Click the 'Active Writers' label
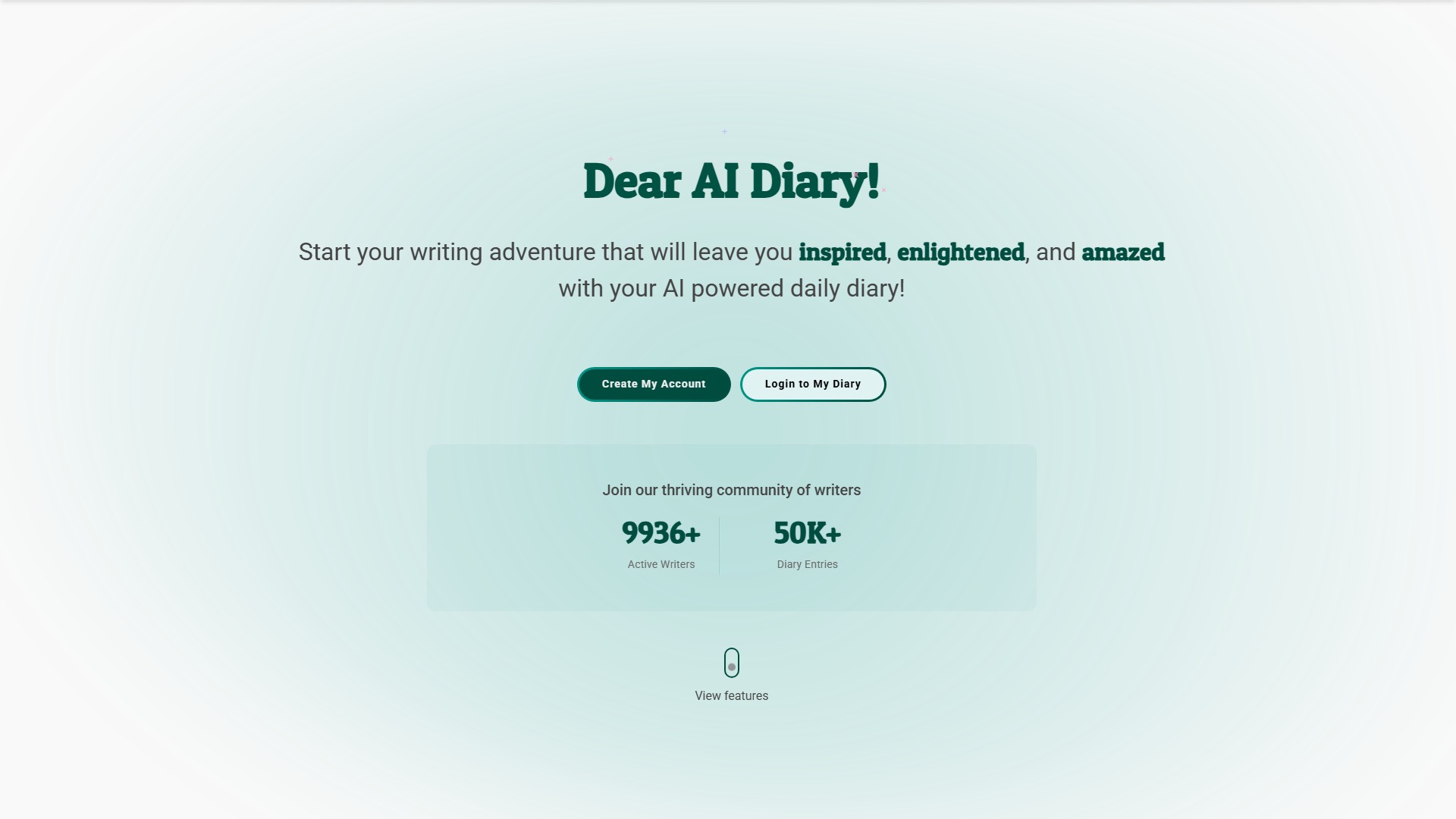Viewport: 1456px width, 819px height. [661, 564]
